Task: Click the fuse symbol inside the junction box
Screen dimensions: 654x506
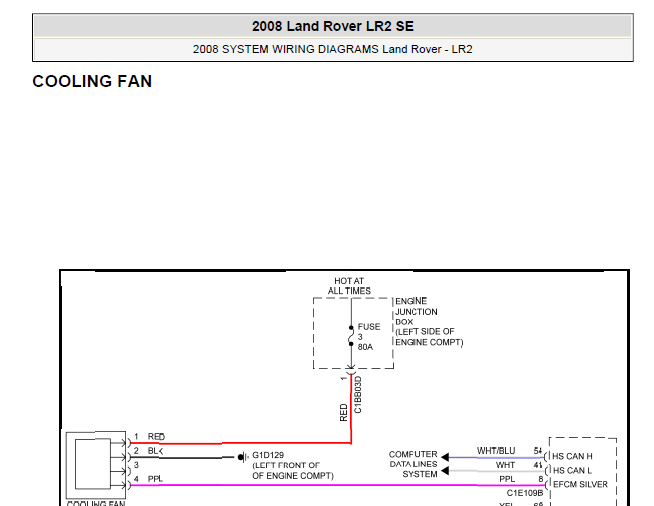Action: pyautogui.click(x=351, y=336)
